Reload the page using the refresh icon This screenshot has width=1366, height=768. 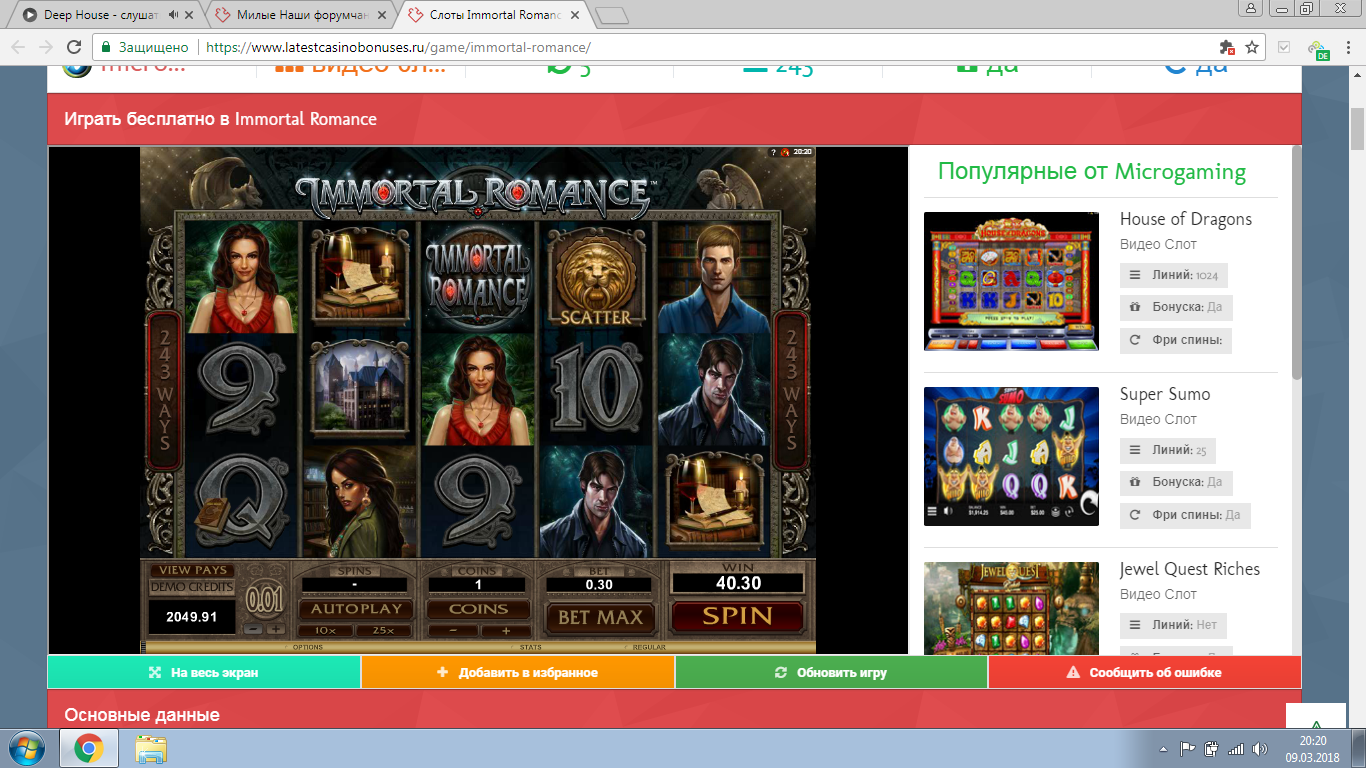point(73,47)
